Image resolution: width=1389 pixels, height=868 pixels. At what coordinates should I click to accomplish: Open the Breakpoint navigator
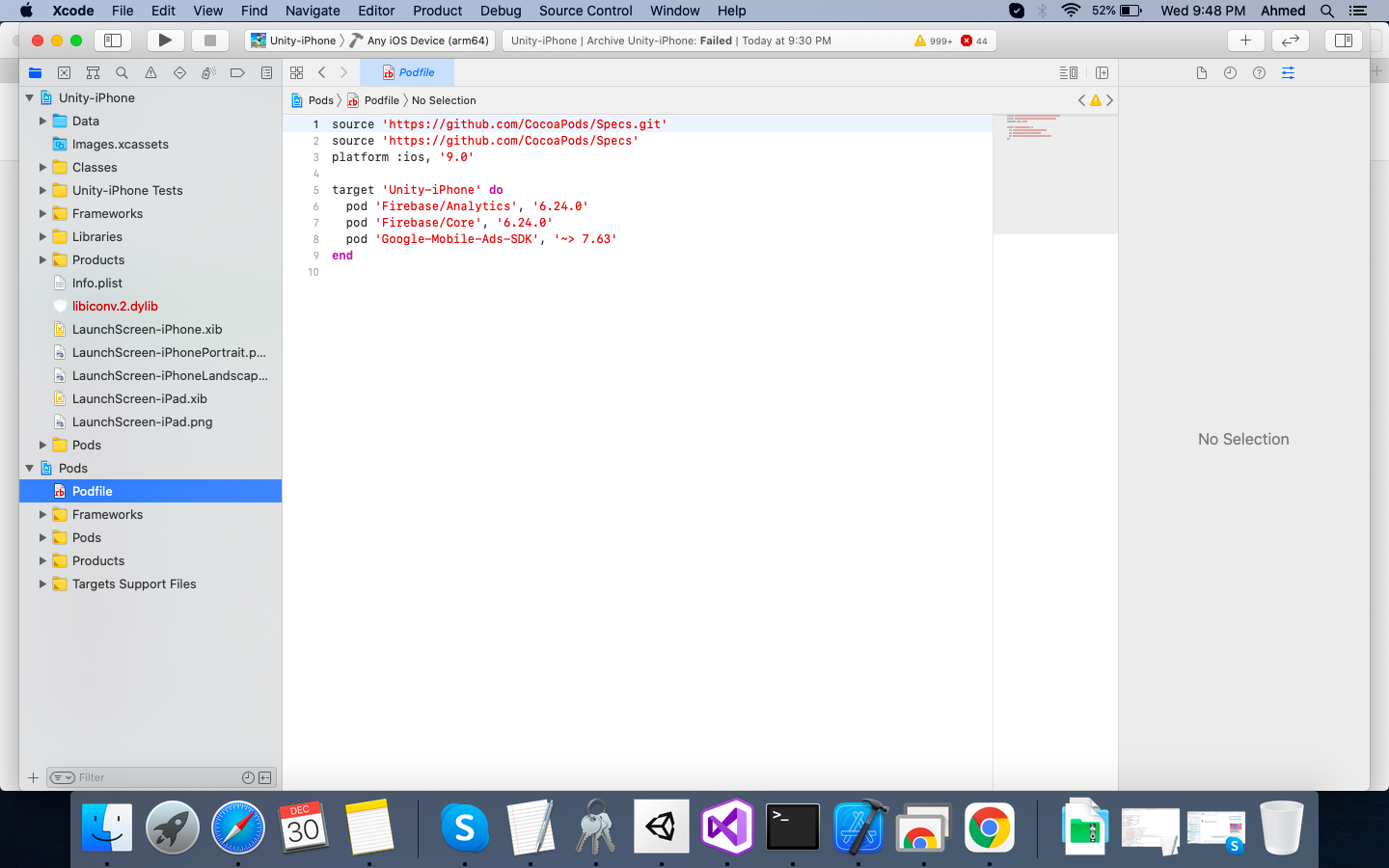click(x=237, y=72)
